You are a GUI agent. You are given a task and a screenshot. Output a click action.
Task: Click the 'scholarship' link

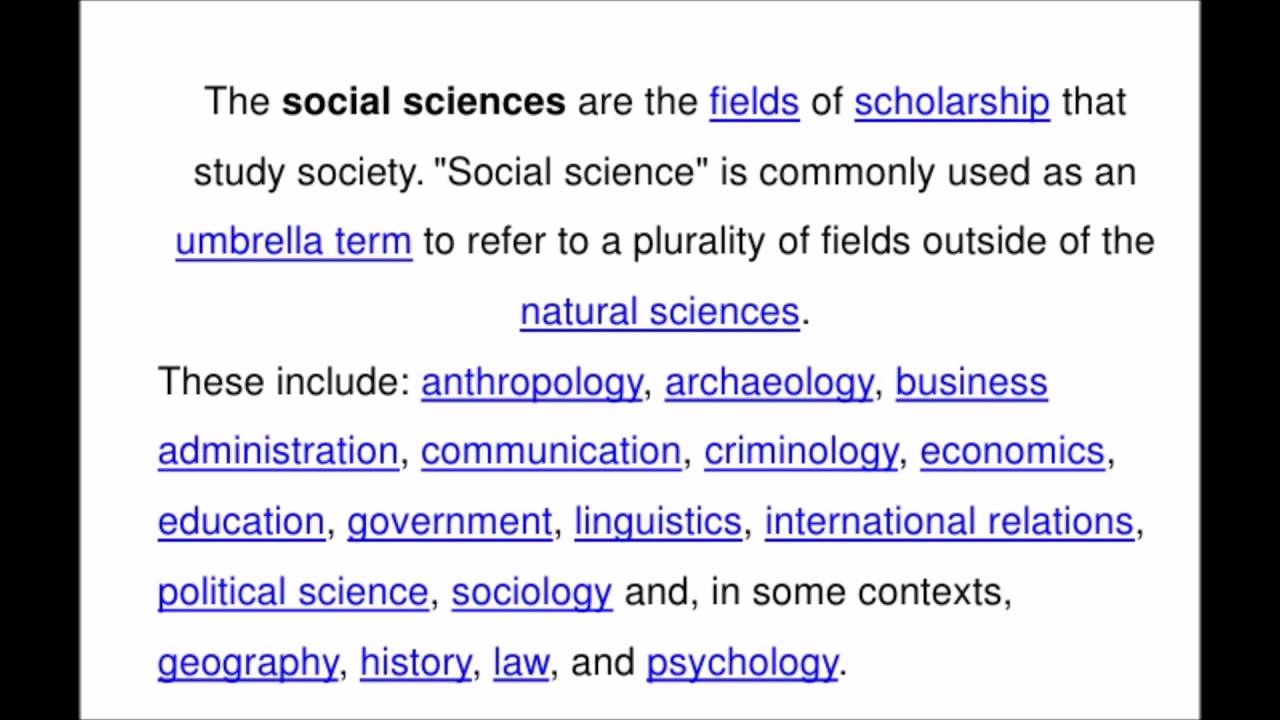coord(951,102)
